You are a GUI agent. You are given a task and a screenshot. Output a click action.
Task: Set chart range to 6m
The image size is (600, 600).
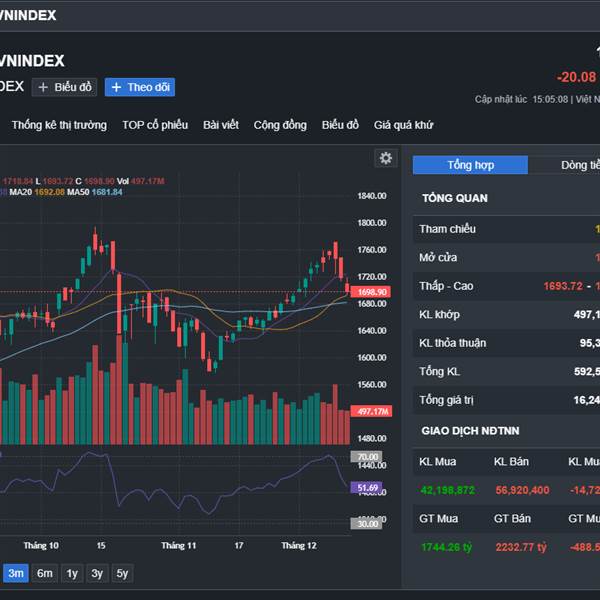[x=45, y=573]
